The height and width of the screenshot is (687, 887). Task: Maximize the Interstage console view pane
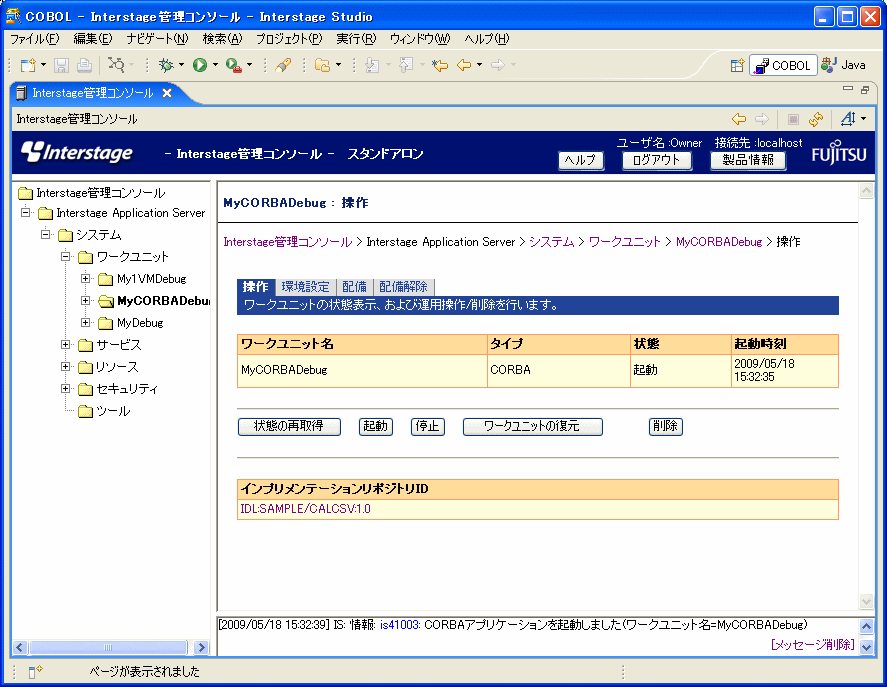[865, 89]
